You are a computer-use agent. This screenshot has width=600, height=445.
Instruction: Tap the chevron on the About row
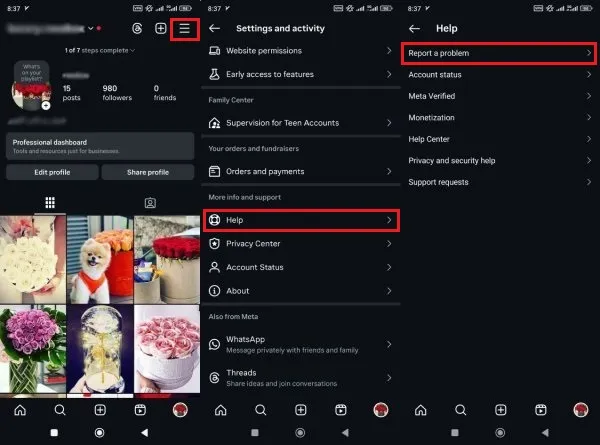click(389, 291)
